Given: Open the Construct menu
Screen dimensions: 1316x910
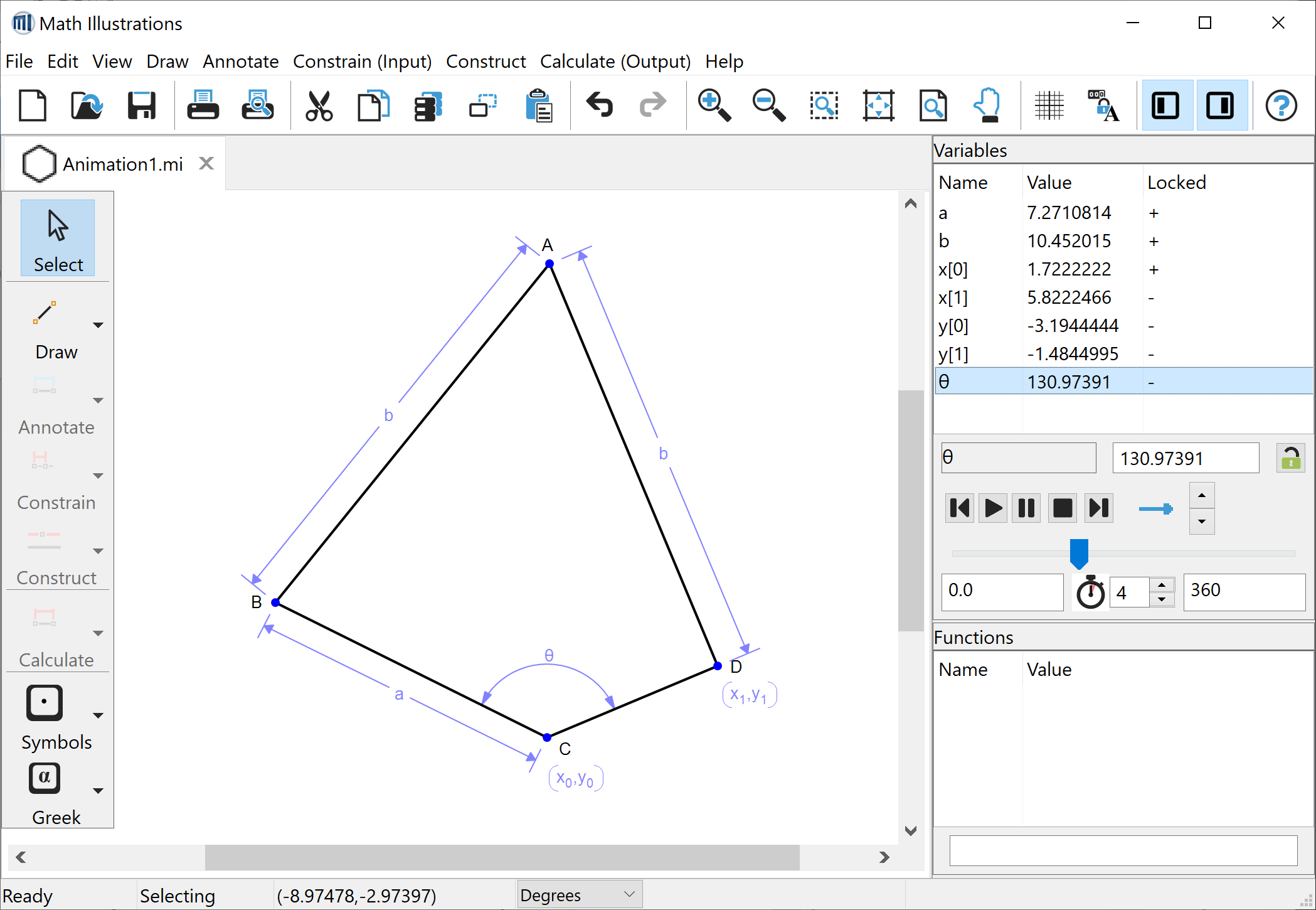Looking at the screenshot, I should coord(486,61).
